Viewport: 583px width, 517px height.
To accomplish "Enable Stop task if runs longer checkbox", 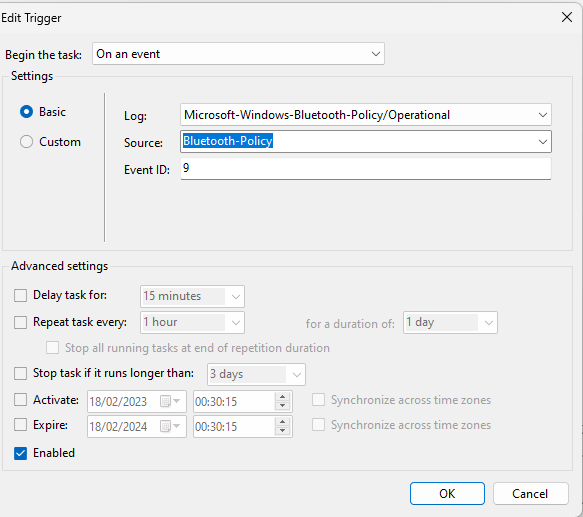I will [20, 373].
